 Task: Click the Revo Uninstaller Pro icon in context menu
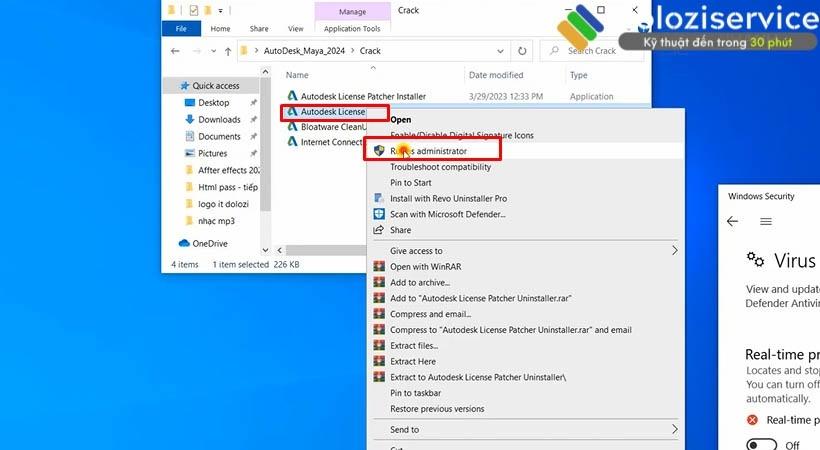pyautogui.click(x=379, y=198)
